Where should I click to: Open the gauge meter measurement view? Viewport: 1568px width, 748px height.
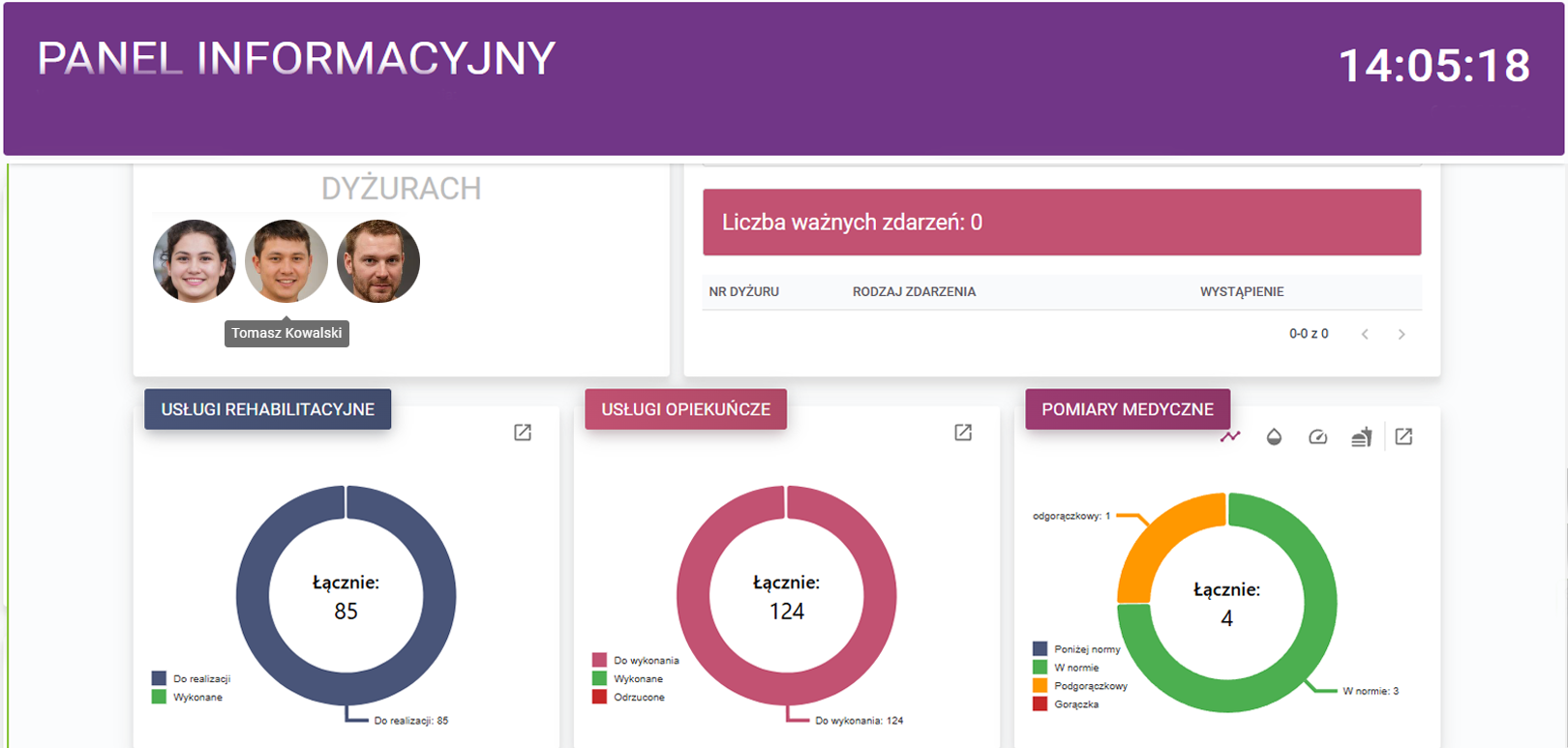1317,437
